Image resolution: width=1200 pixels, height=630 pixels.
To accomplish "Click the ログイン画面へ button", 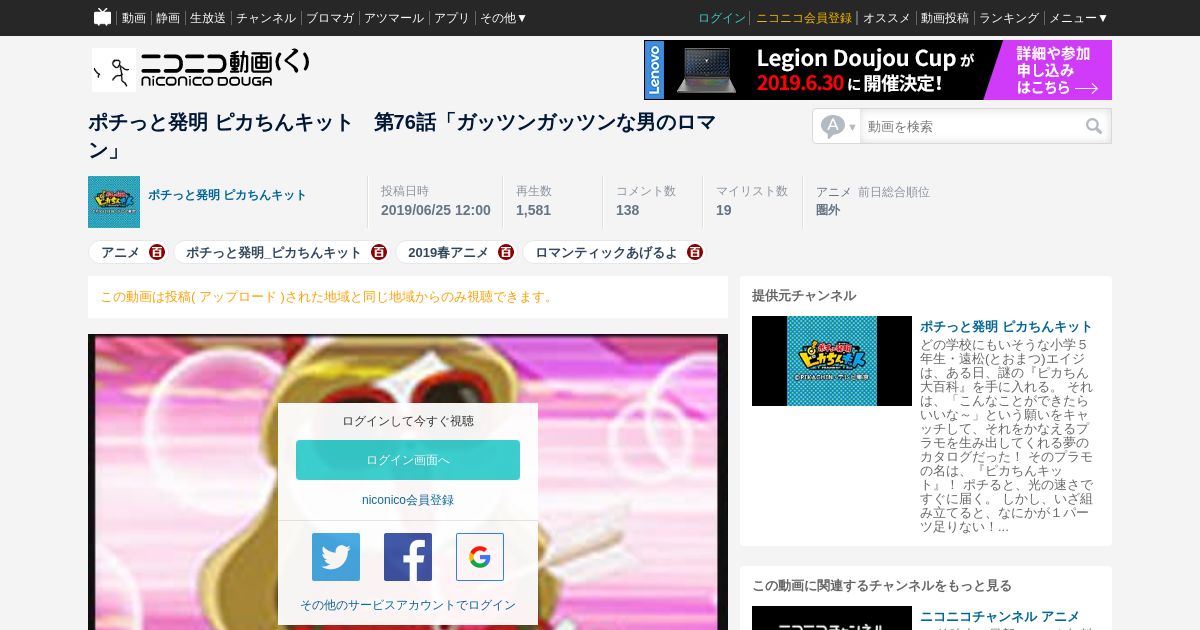I will 408,460.
